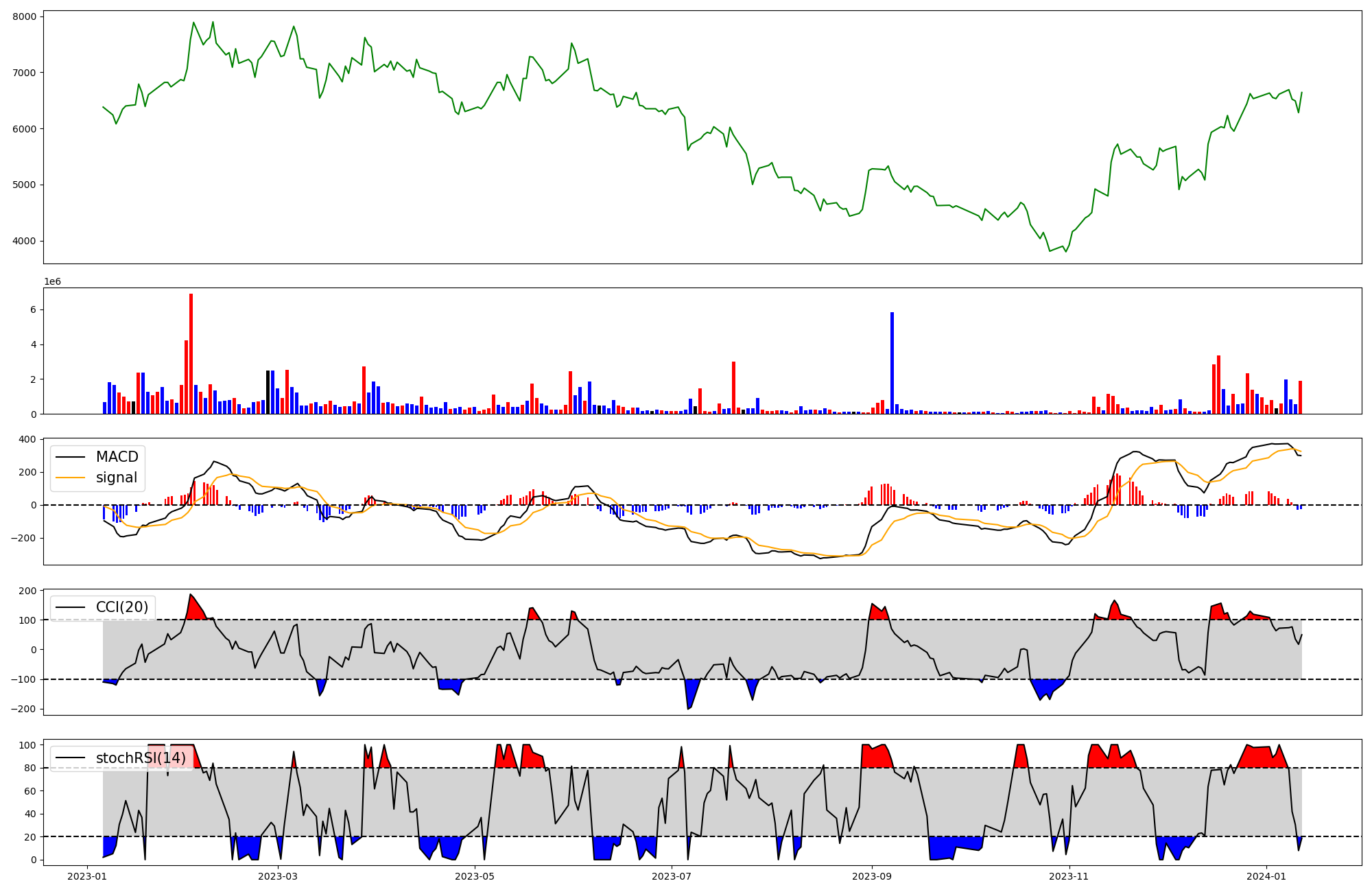Click the 80 tick on stochRSI axis
This screenshot has height=892, width=1372.
point(30,768)
